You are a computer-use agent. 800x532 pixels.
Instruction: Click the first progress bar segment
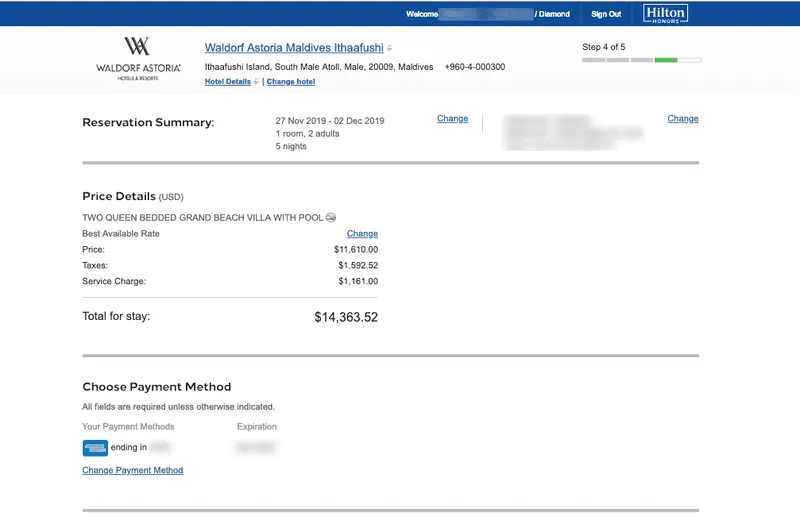593,60
